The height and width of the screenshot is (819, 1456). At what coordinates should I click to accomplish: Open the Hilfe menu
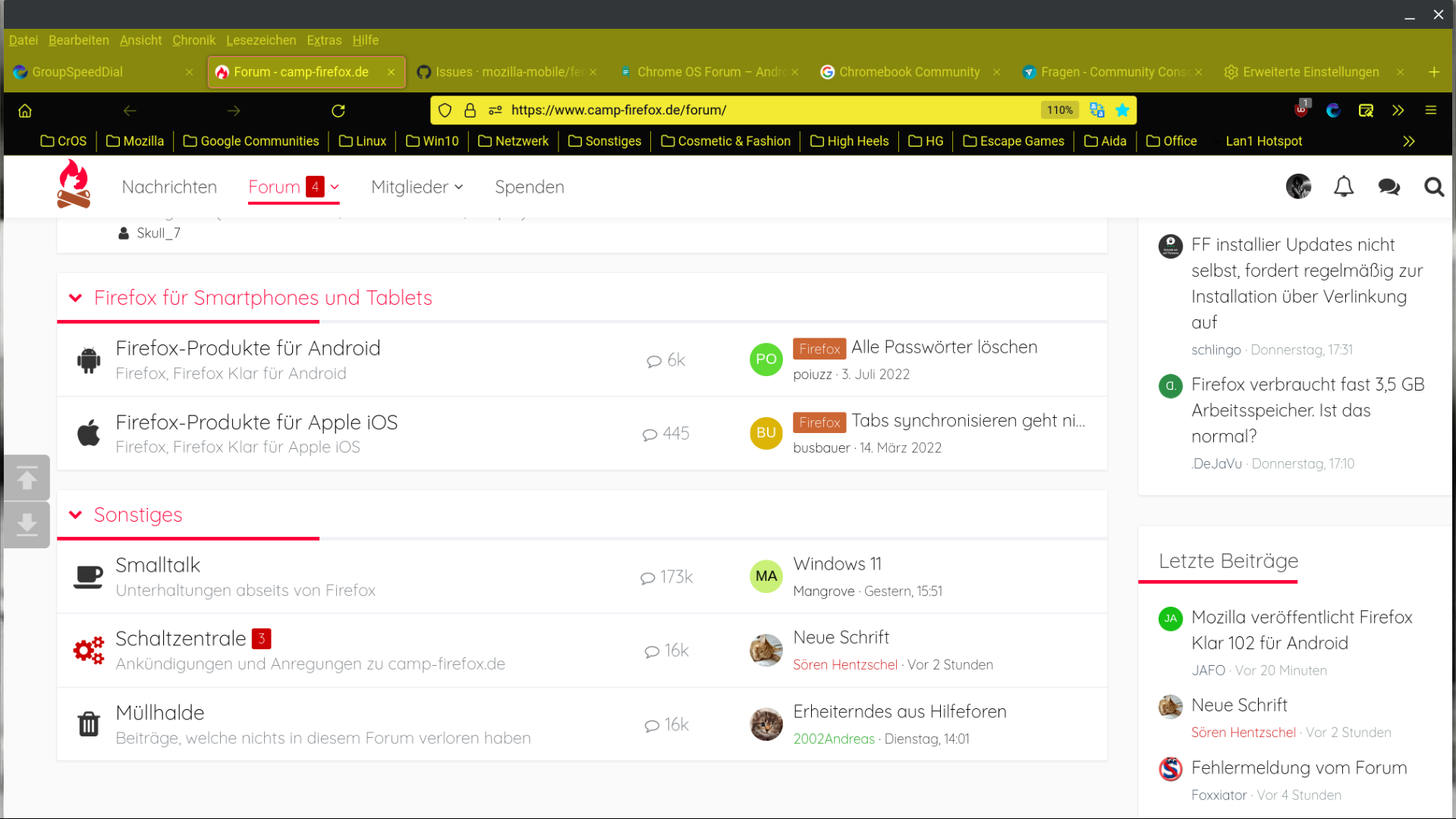(x=366, y=40)
